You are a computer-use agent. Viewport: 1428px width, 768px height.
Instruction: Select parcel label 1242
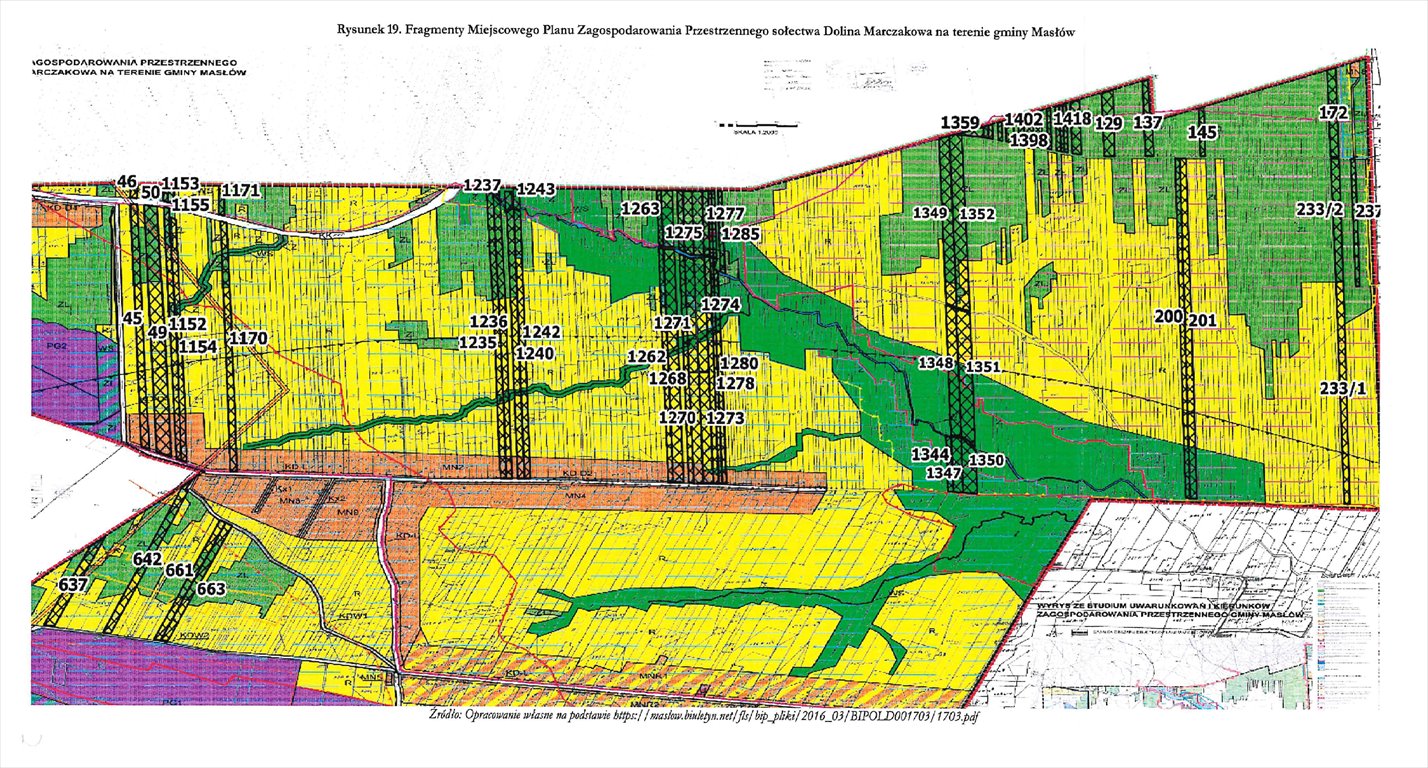click(542, 331)
